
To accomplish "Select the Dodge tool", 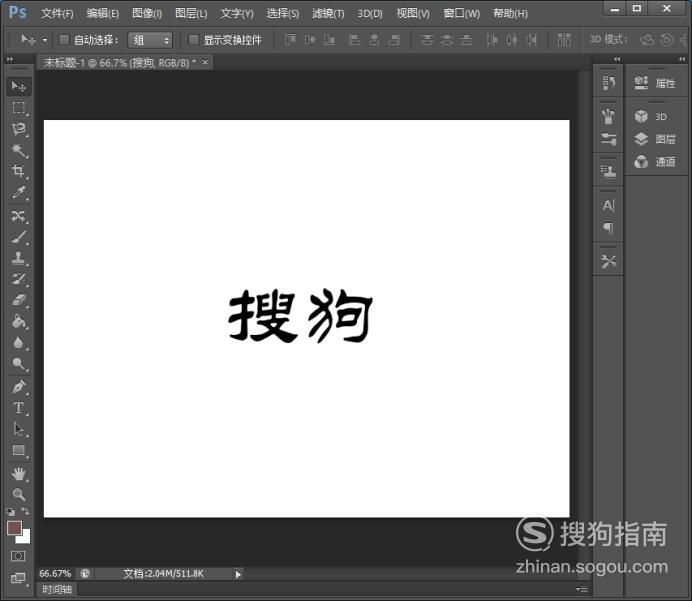I will [19, 364].
